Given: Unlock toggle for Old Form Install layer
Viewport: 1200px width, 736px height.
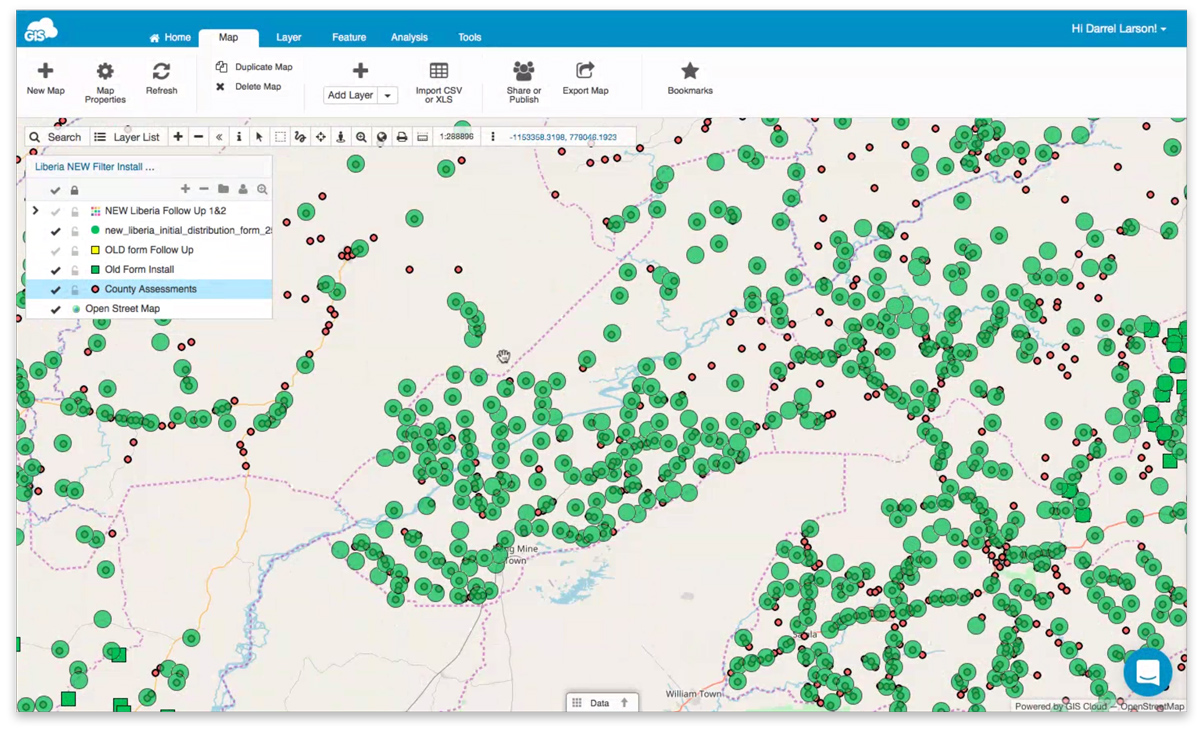Looking at the screenshot, I should tap(75, 270).
